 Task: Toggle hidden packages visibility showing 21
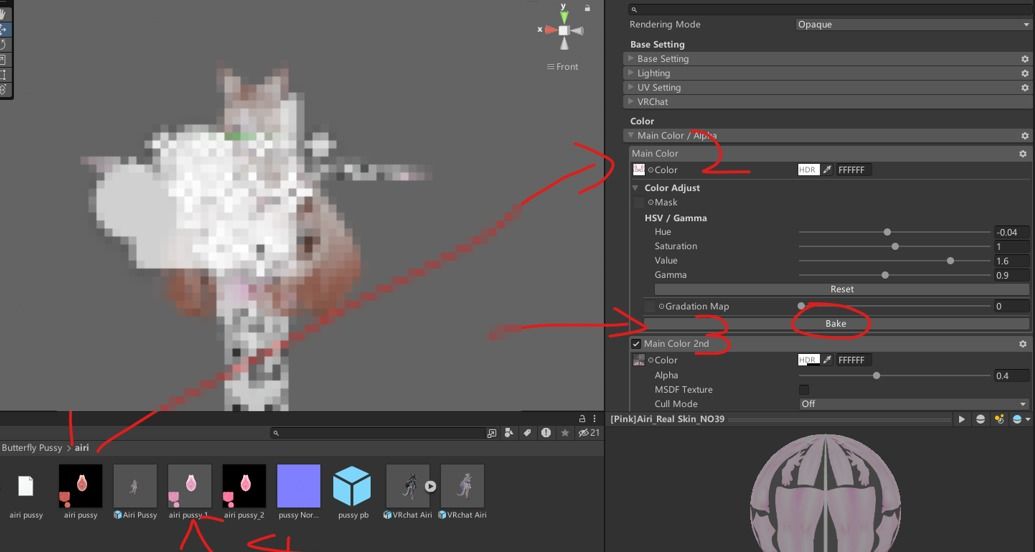click(589, 433)
